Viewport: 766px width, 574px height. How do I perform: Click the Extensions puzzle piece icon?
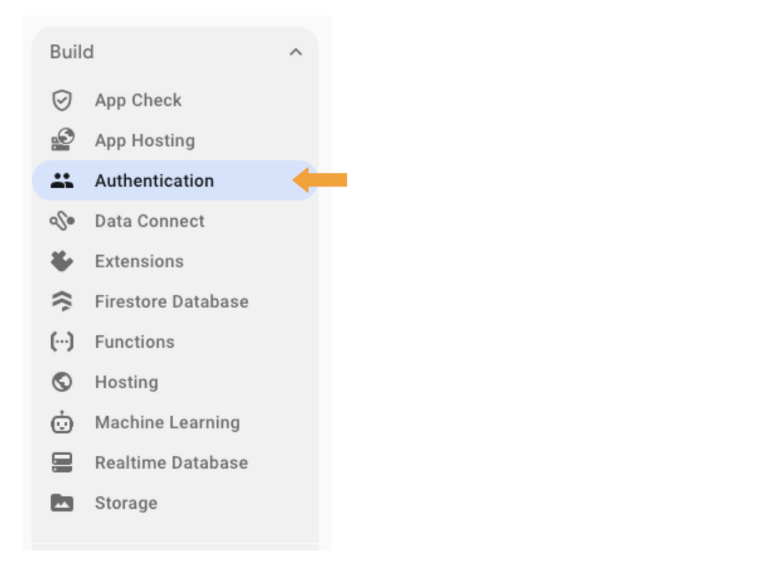tap(62, 261)
